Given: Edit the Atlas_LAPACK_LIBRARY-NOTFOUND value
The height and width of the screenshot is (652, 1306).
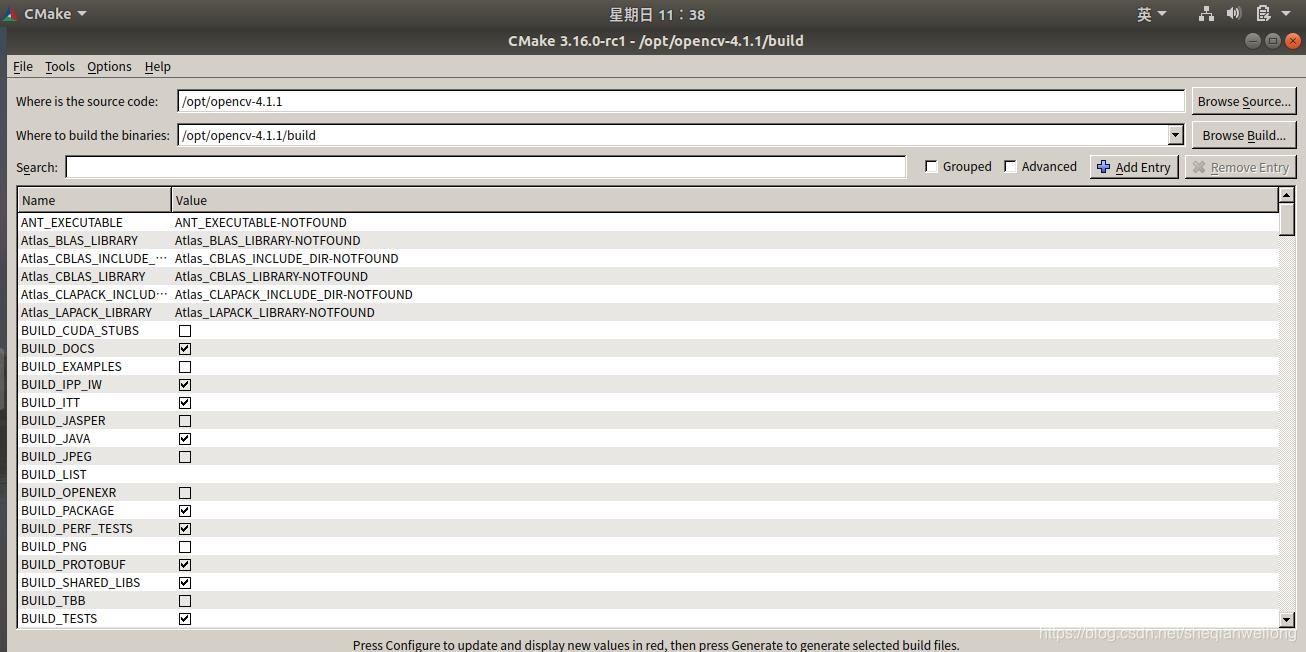Looking at the screenshot, I should tap(275, 313).
